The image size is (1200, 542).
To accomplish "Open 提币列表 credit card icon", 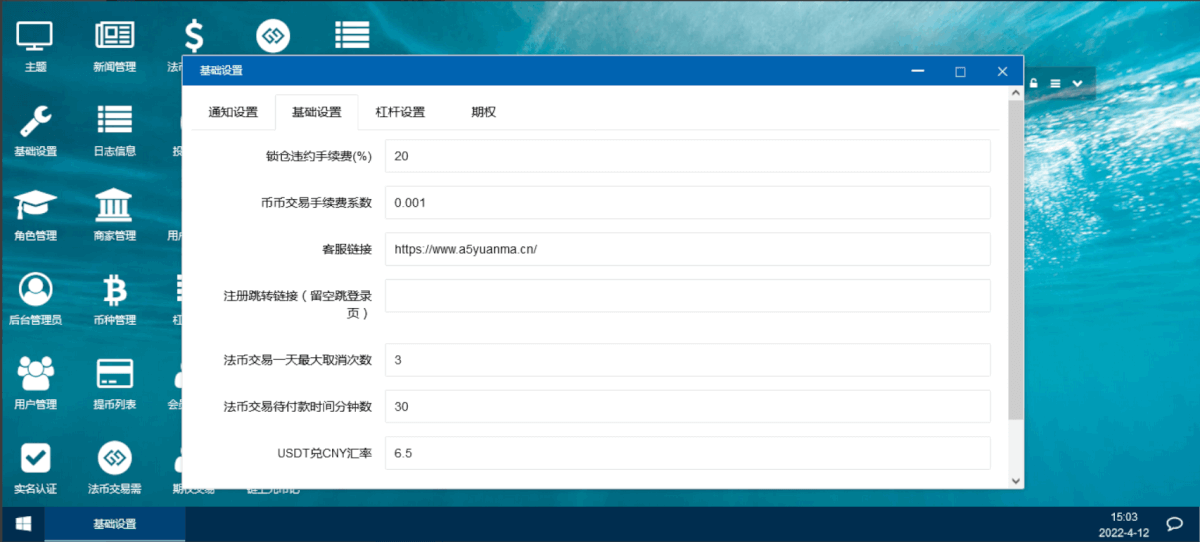I will point(114,383).
